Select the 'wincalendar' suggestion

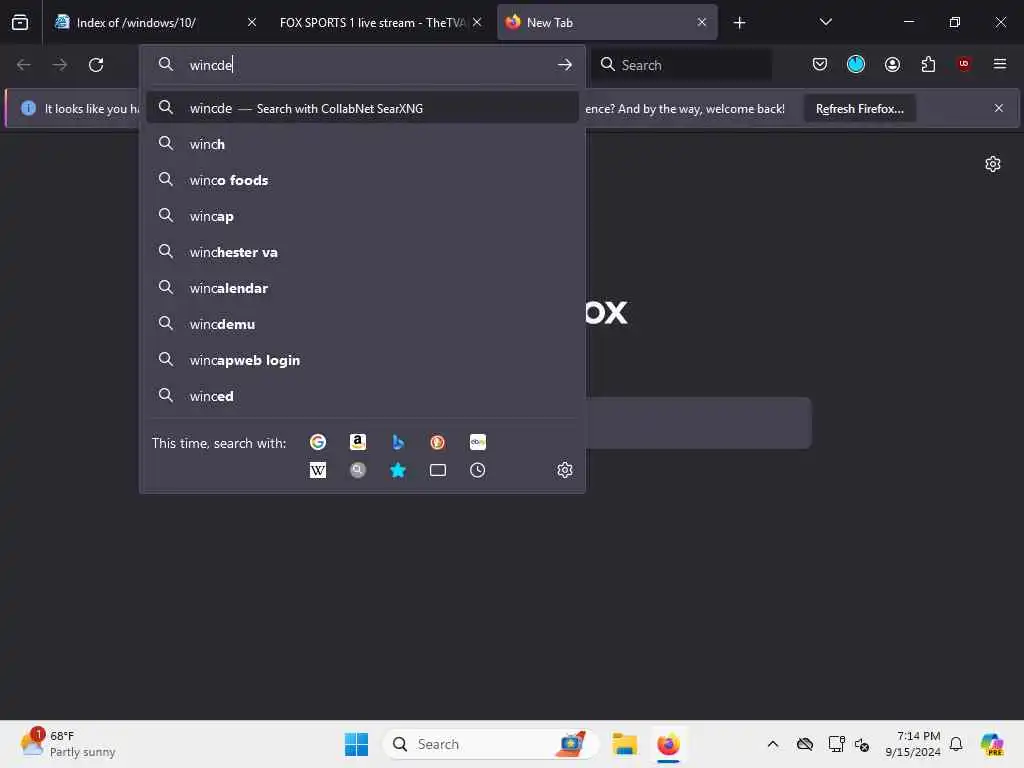[x=362, y=287]
